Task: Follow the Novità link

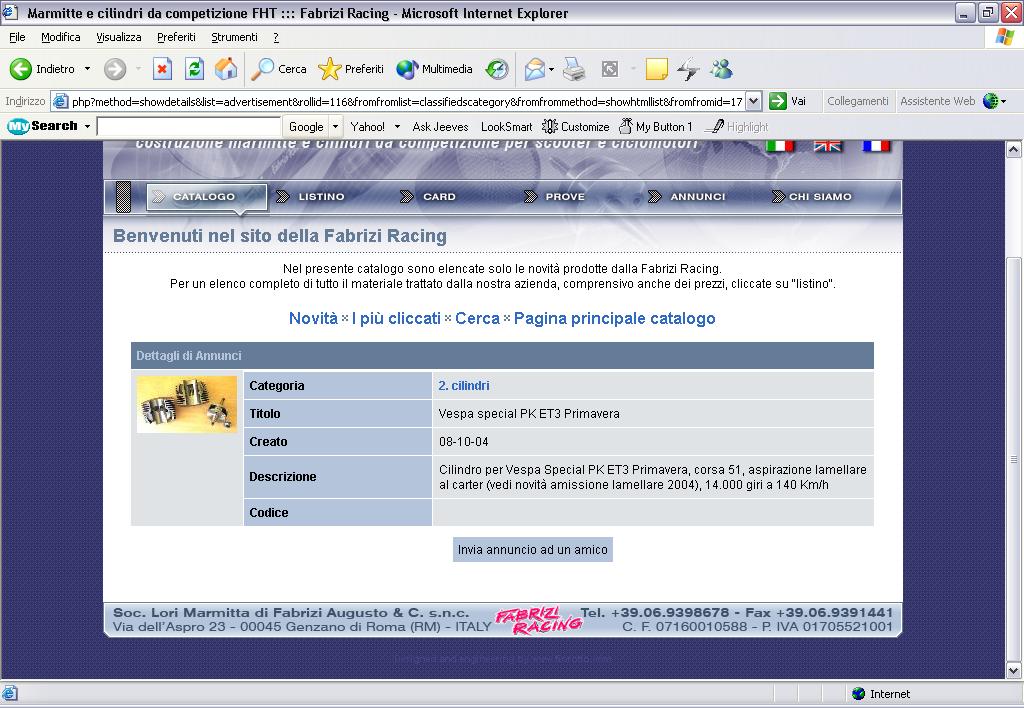Action: tap(313, 319)
